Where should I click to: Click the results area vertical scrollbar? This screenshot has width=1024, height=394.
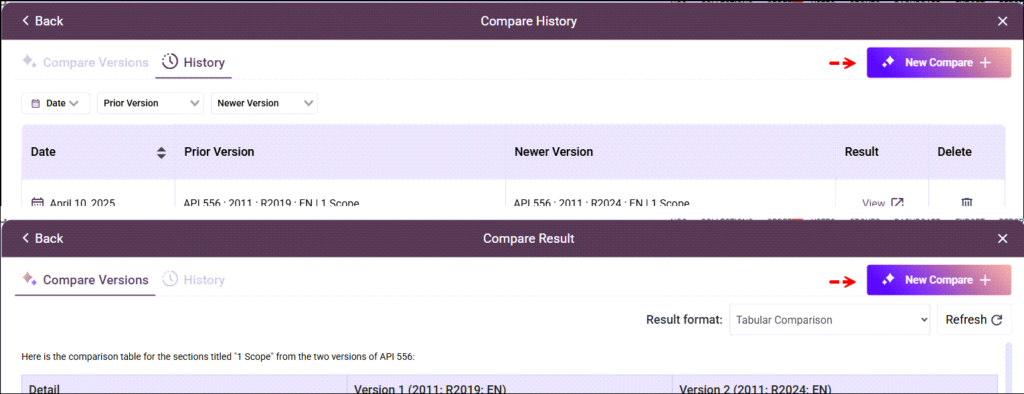tap(1008, 368)
